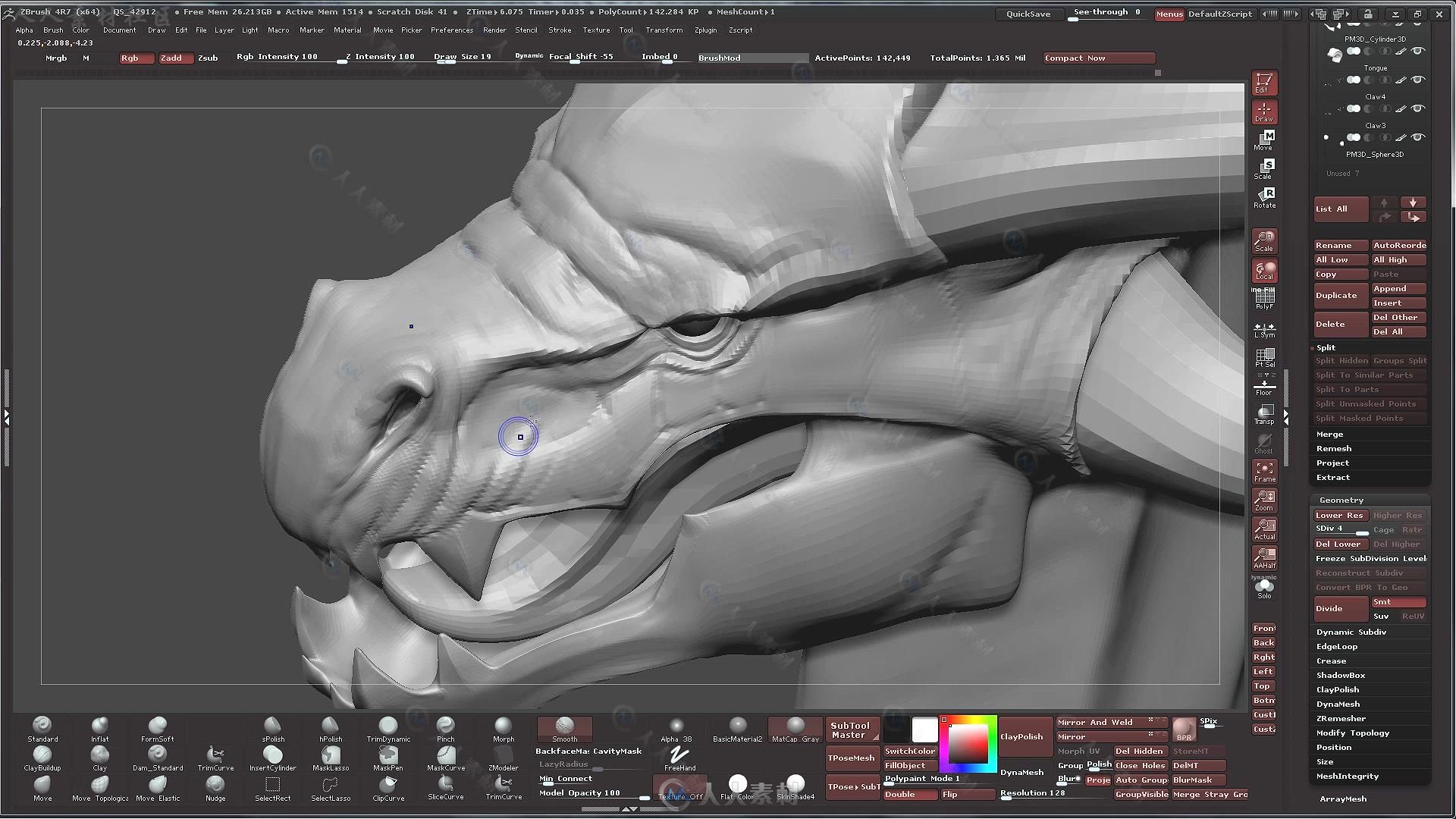Open the MatCap Gray material picker

click(x=795, y=730)
